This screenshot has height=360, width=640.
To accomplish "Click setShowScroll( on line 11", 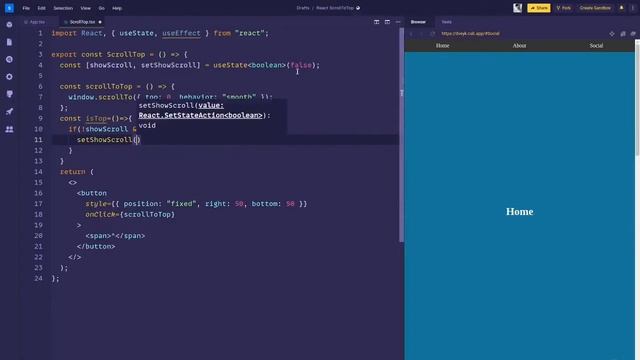I will point(107,140).
